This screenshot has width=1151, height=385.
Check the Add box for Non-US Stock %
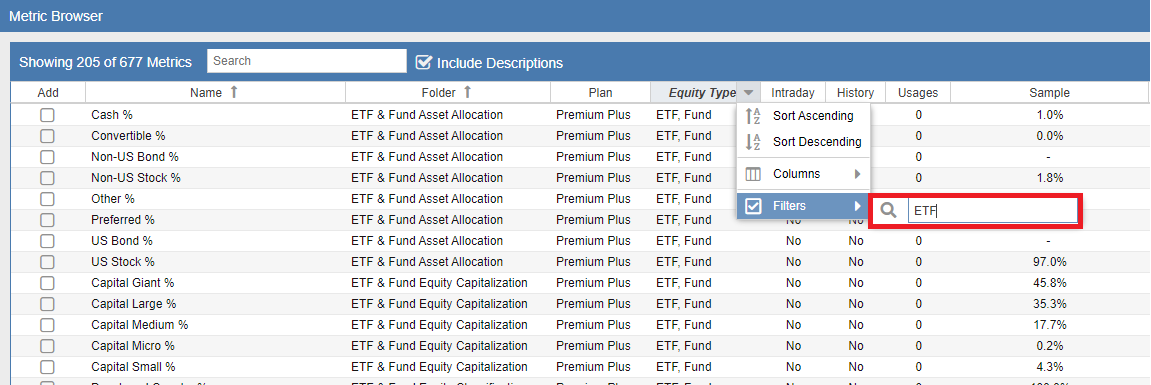48,178
